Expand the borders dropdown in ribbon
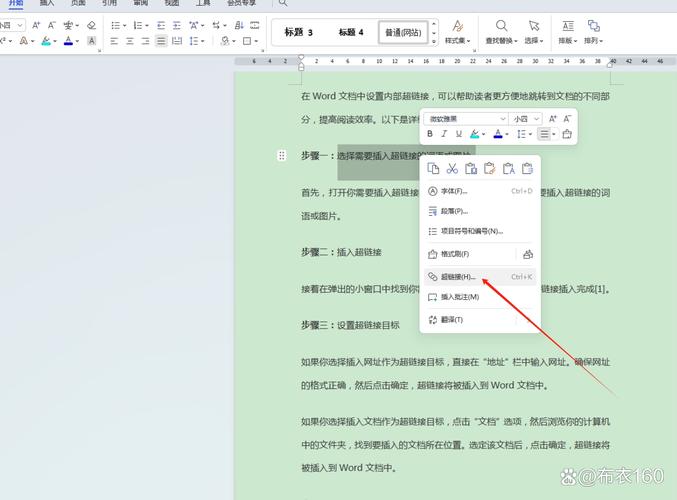This screenshot has width=677, height=500. [x=256, y=41]
